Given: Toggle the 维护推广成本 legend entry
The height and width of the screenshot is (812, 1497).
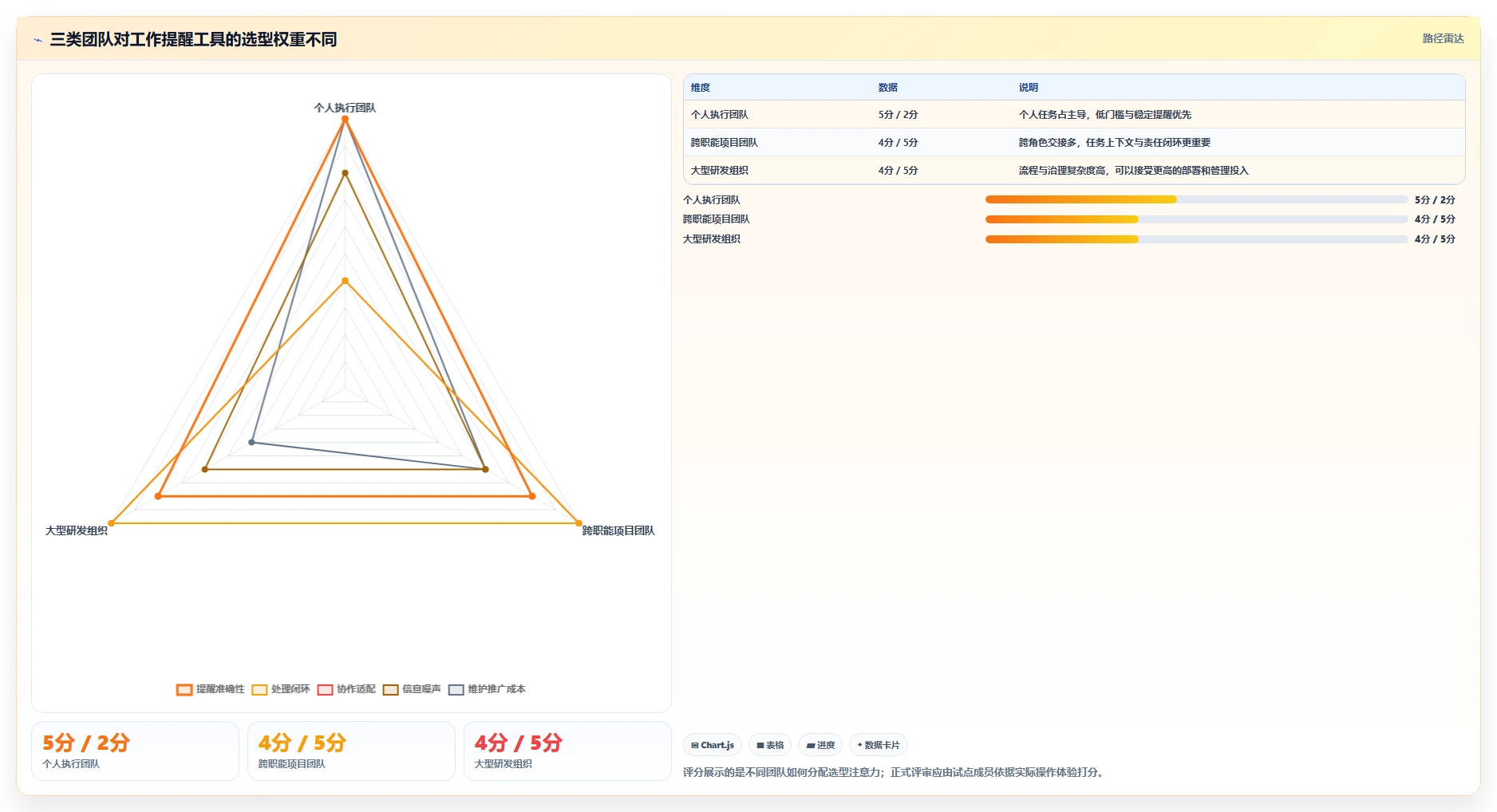Looking at the screenshot, I should (x=487, y=689).
